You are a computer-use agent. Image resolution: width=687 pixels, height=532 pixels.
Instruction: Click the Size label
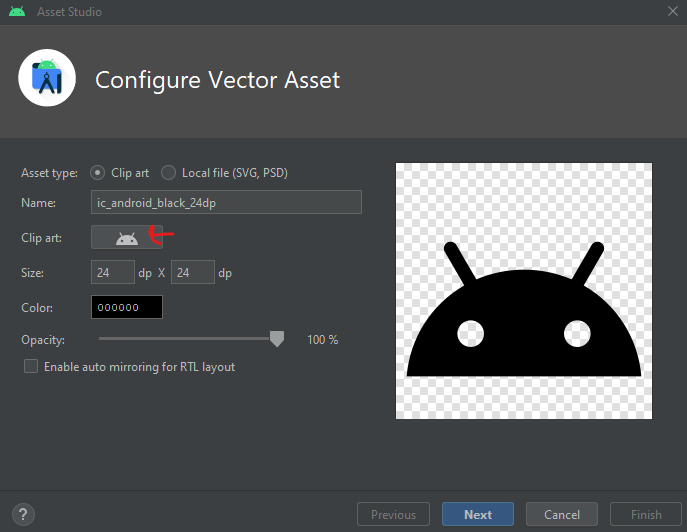[x=32, y=273]
